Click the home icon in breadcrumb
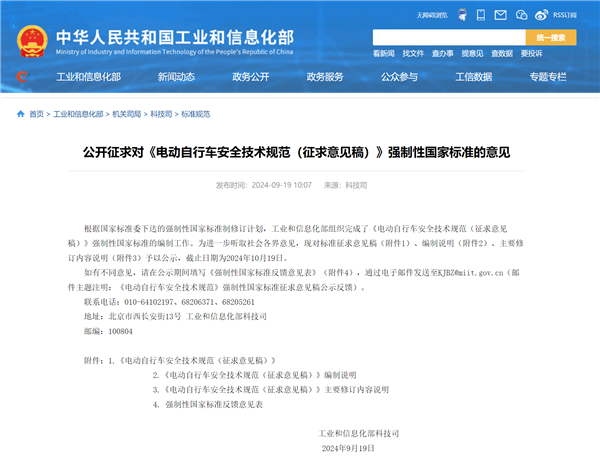The height and width of the screenshot is (467, 600). [x=21, y=115]
